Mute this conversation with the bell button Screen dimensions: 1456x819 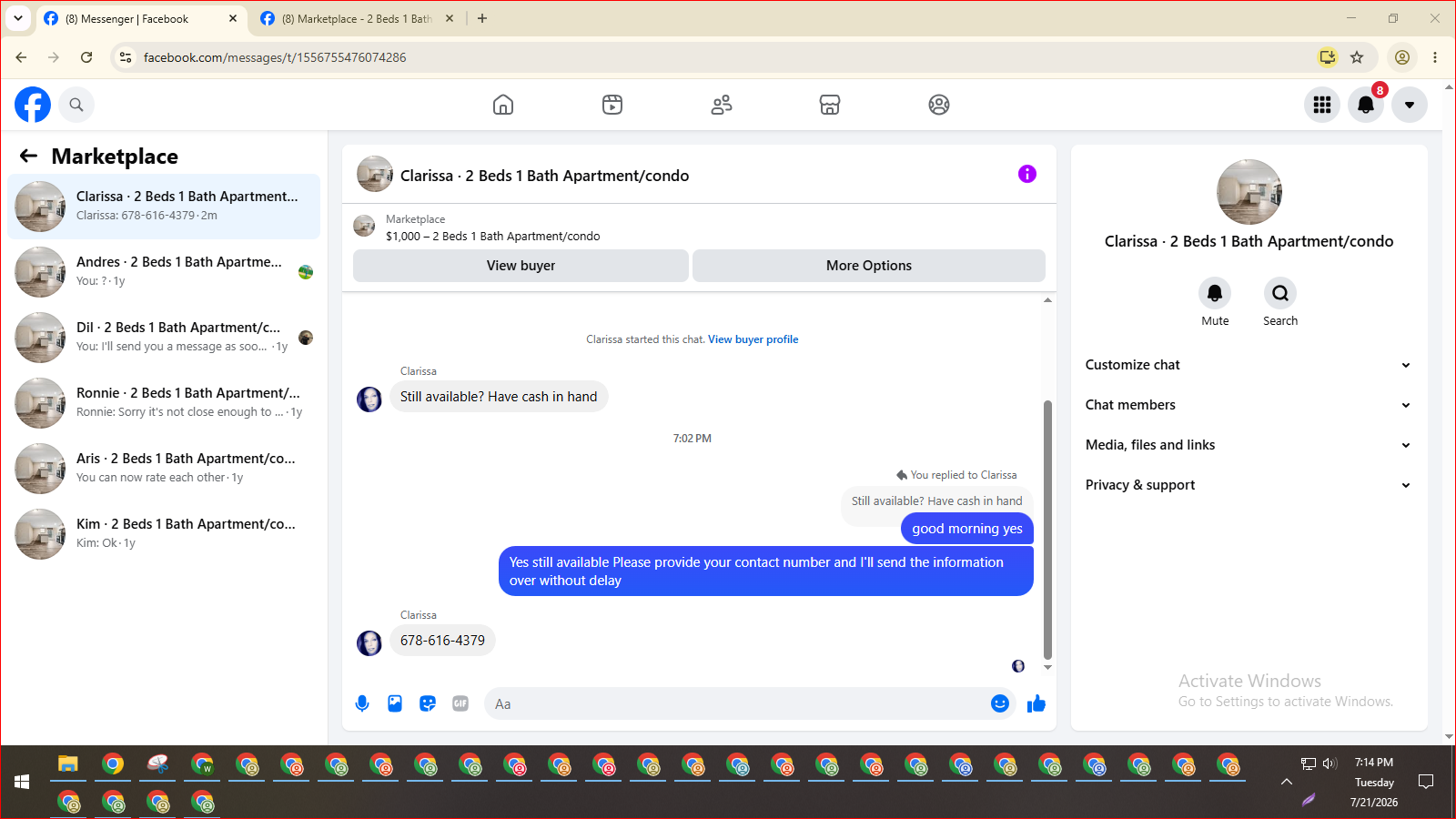pyautogui.click(x=1215, y=293)
